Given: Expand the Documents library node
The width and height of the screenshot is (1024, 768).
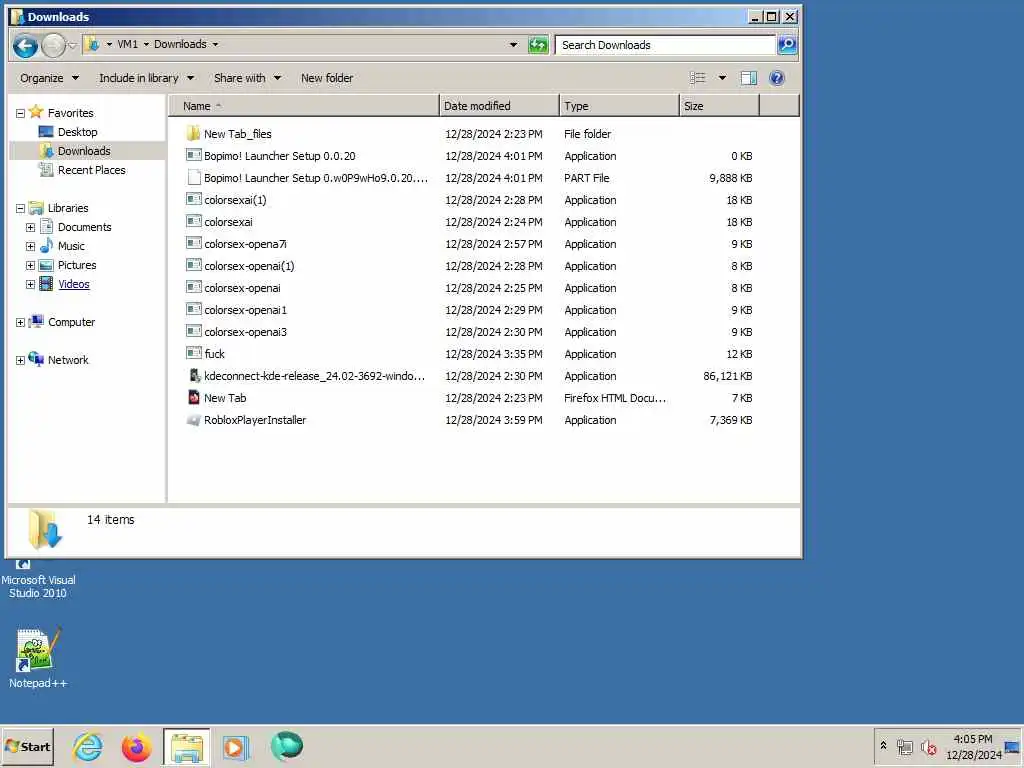Looking at the screenshot, I should pos(30,227).
